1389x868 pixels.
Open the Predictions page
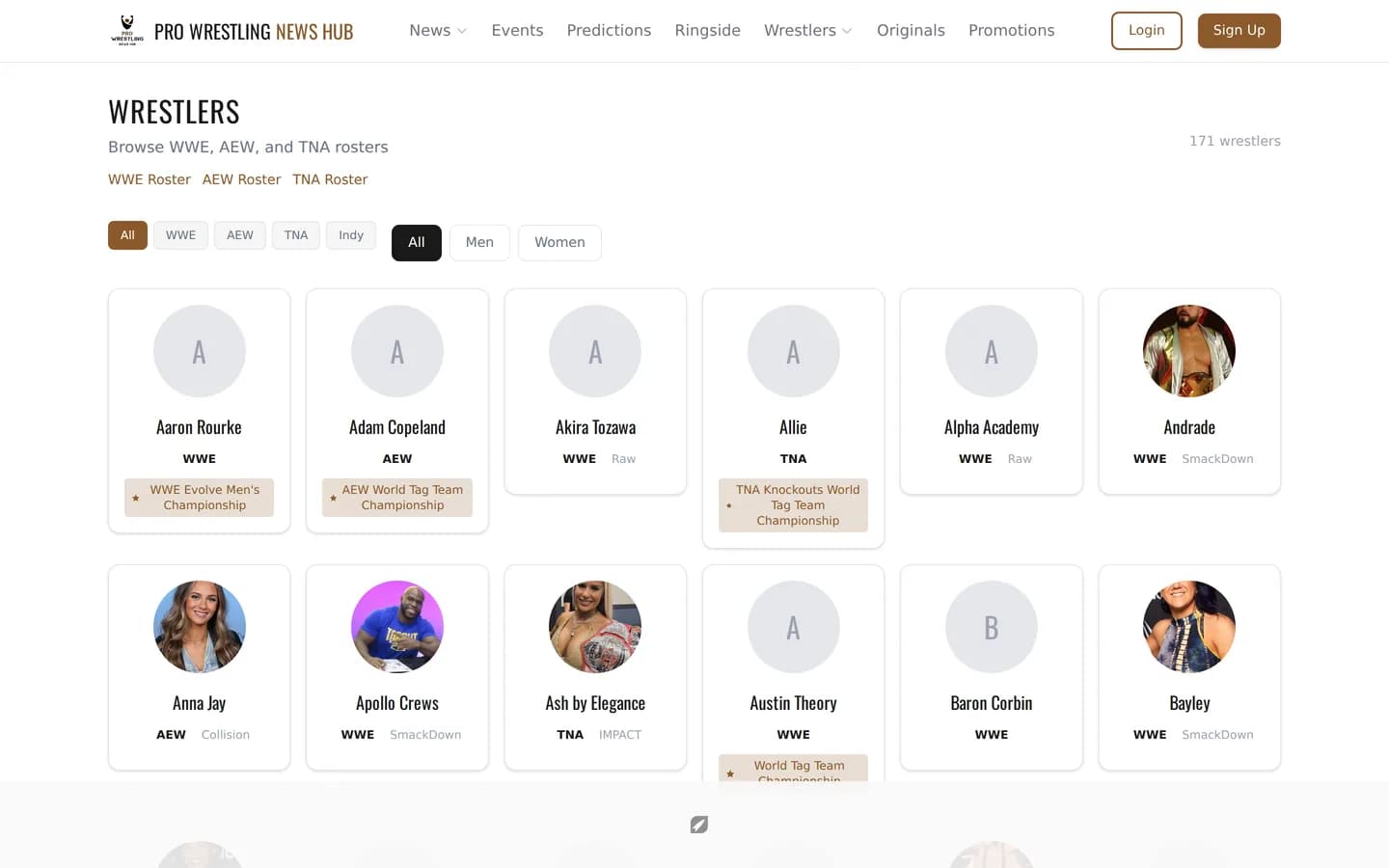coord(609,31)
